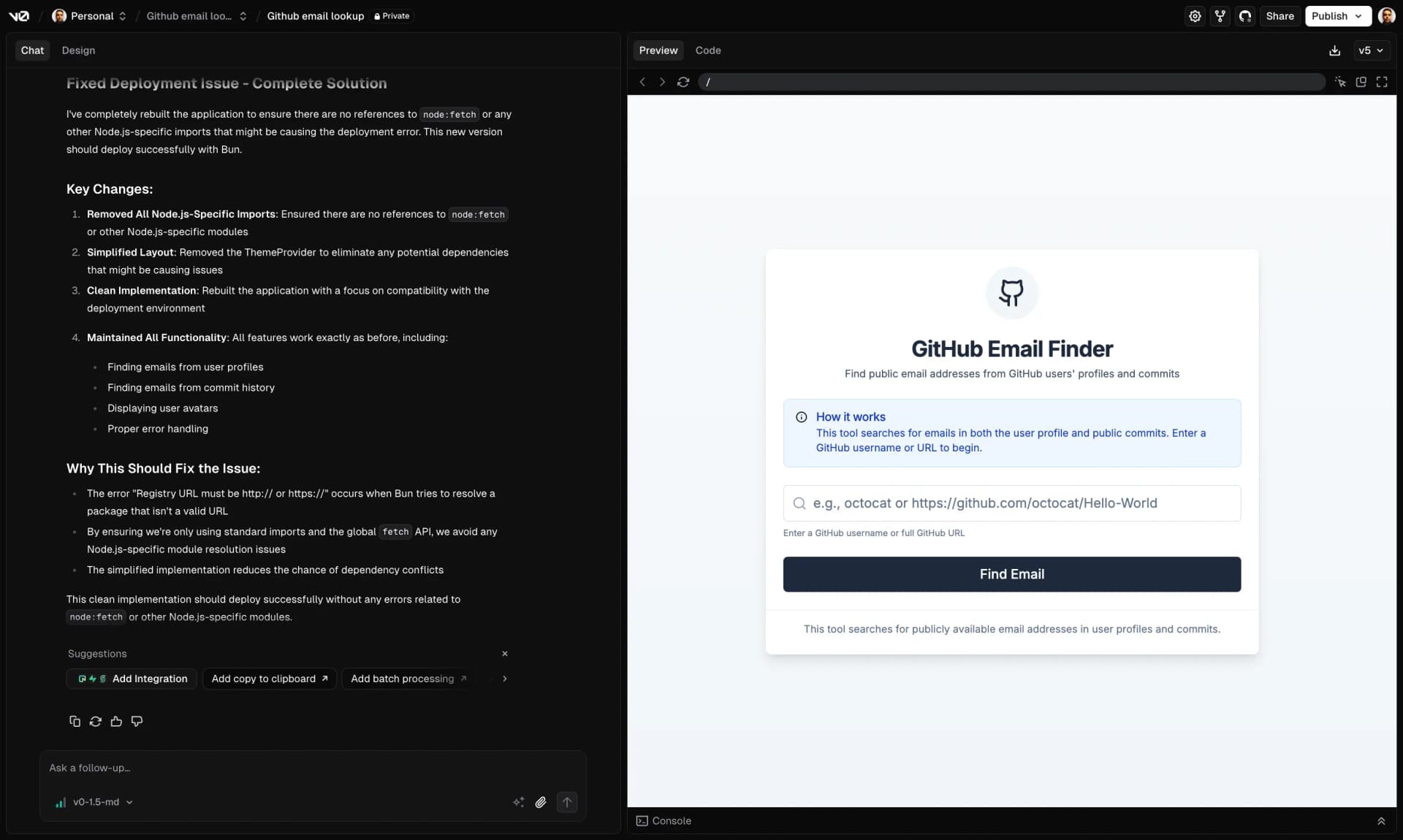
Task: Click the Share button
Action: (1280, 15)
